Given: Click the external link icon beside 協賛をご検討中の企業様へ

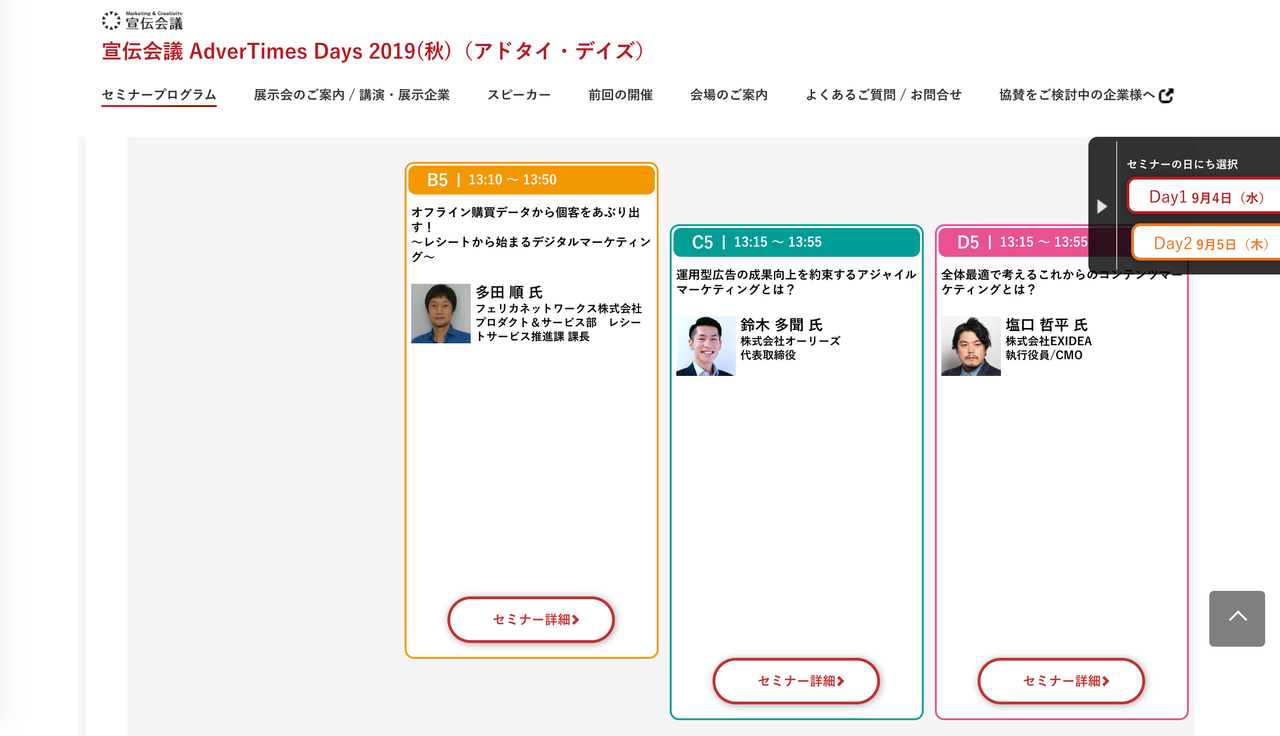Looking at the screenshot, I should (x=1167, y=93).
